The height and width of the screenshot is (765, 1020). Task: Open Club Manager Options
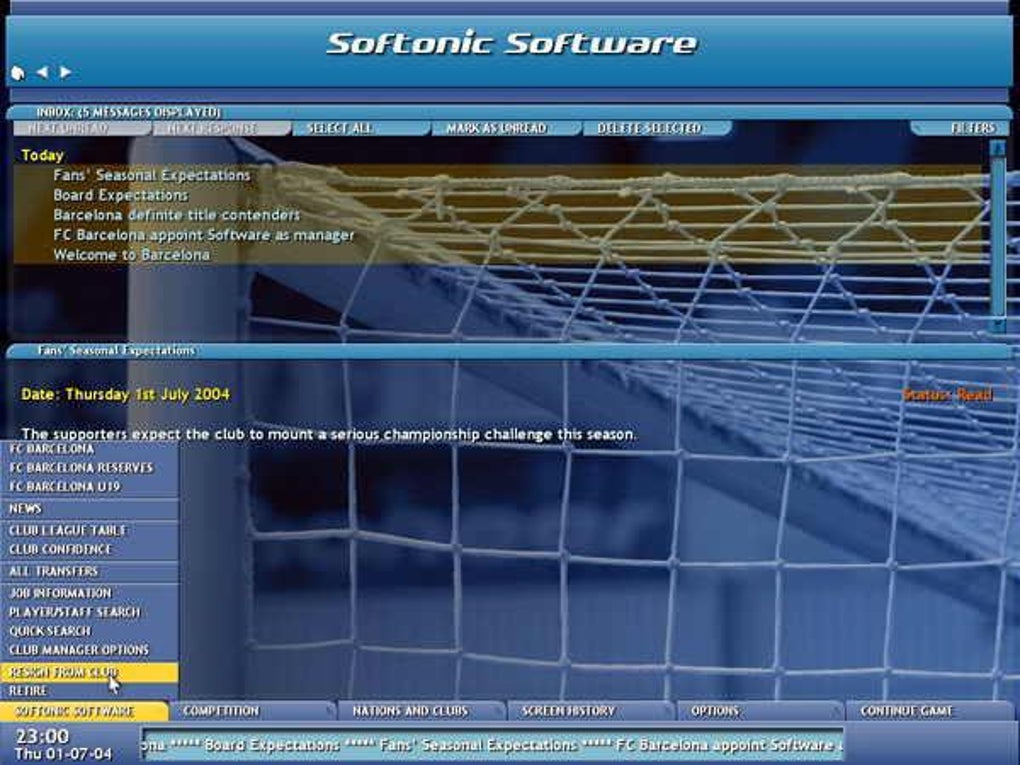(89, 650)
